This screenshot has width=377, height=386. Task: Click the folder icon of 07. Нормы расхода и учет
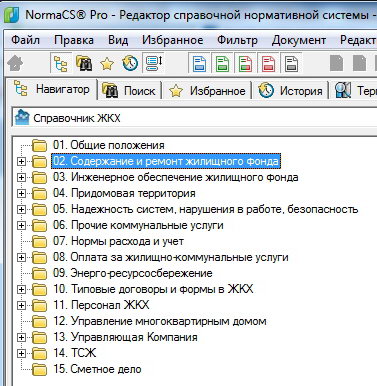click(40, 241)
